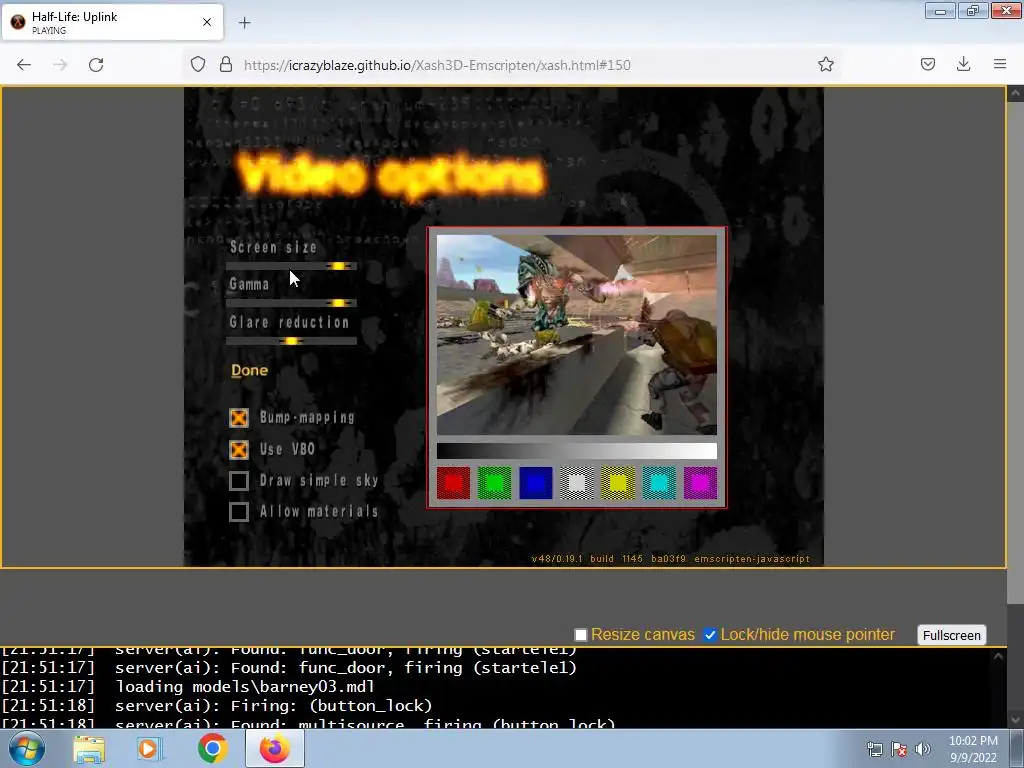This screenshot has height=768, width=1024.
Task: Close the Half-Life: Uplink tab
Action: pyautogui.click(x=207, y=22)
